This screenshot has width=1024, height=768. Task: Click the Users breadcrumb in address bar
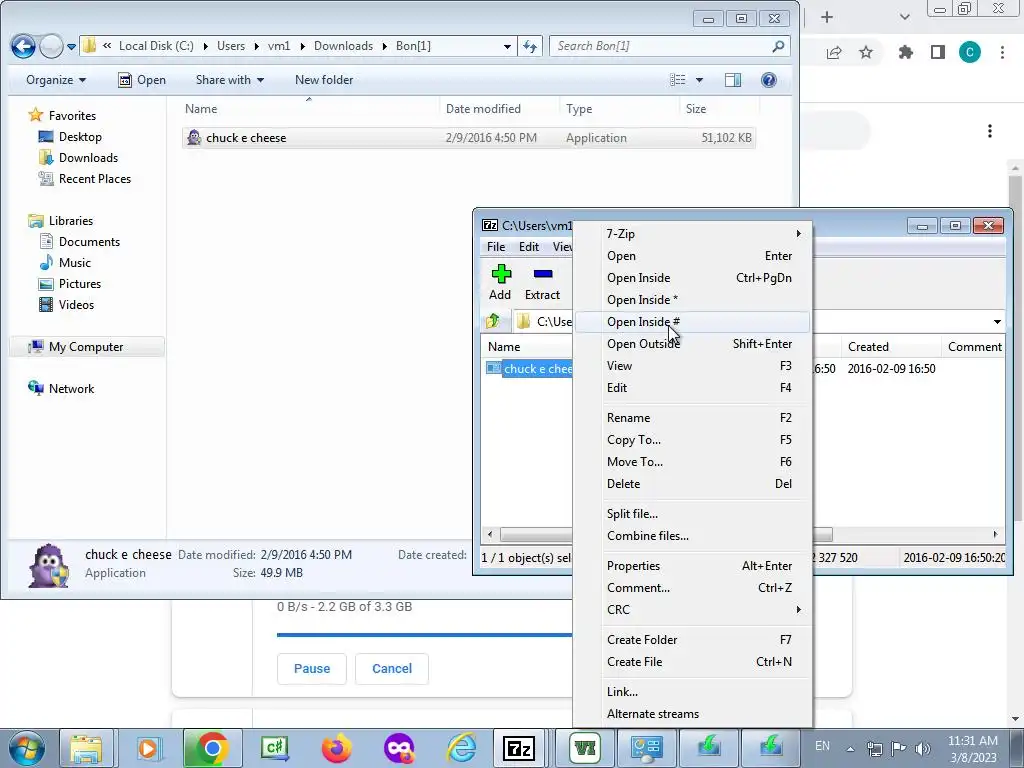[231, 46]
